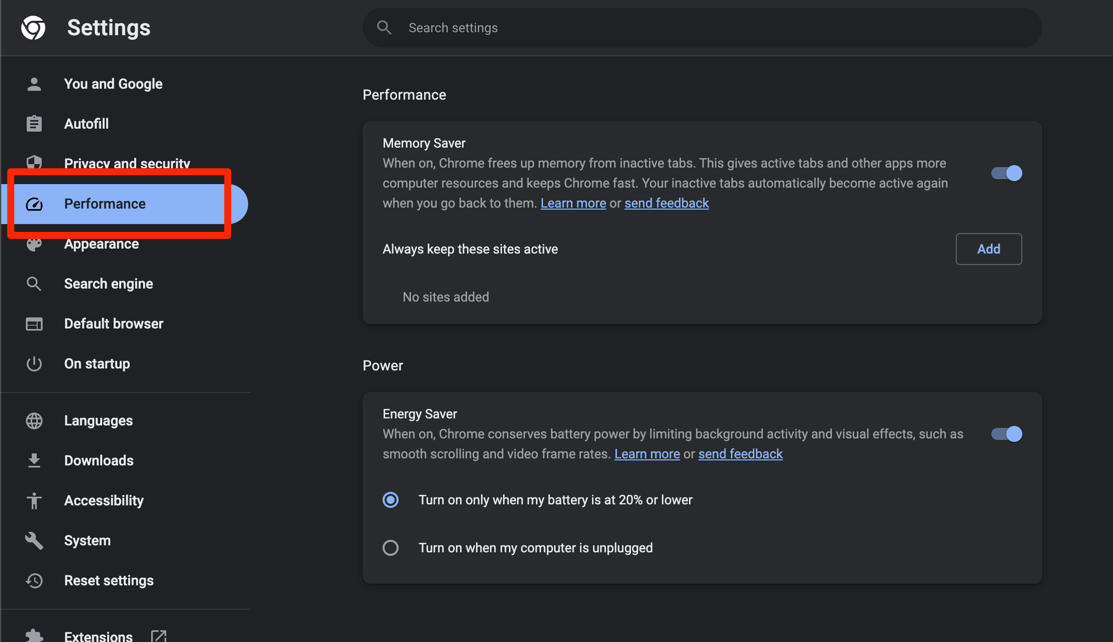Click the Extensions puzzle piece icon
1113x642 pixels.
(x=34, y=634)
